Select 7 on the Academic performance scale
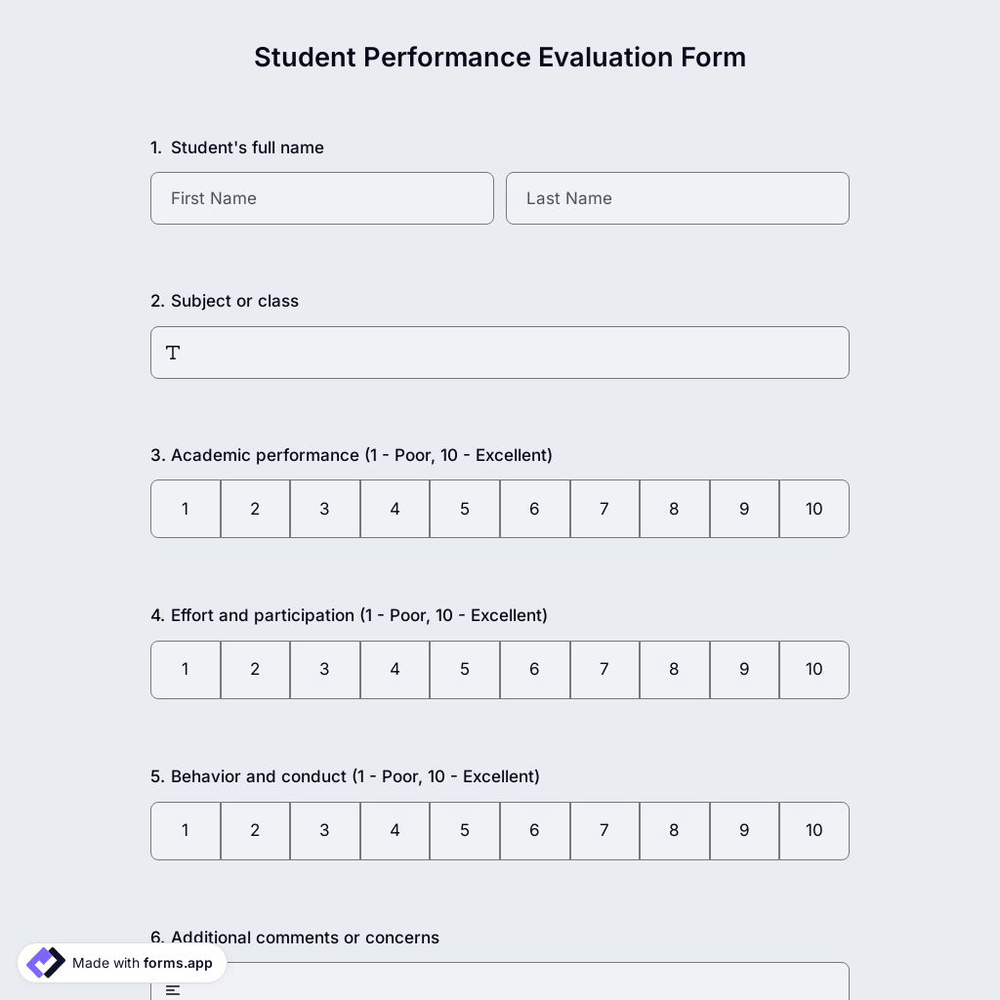 pos(604,508)
